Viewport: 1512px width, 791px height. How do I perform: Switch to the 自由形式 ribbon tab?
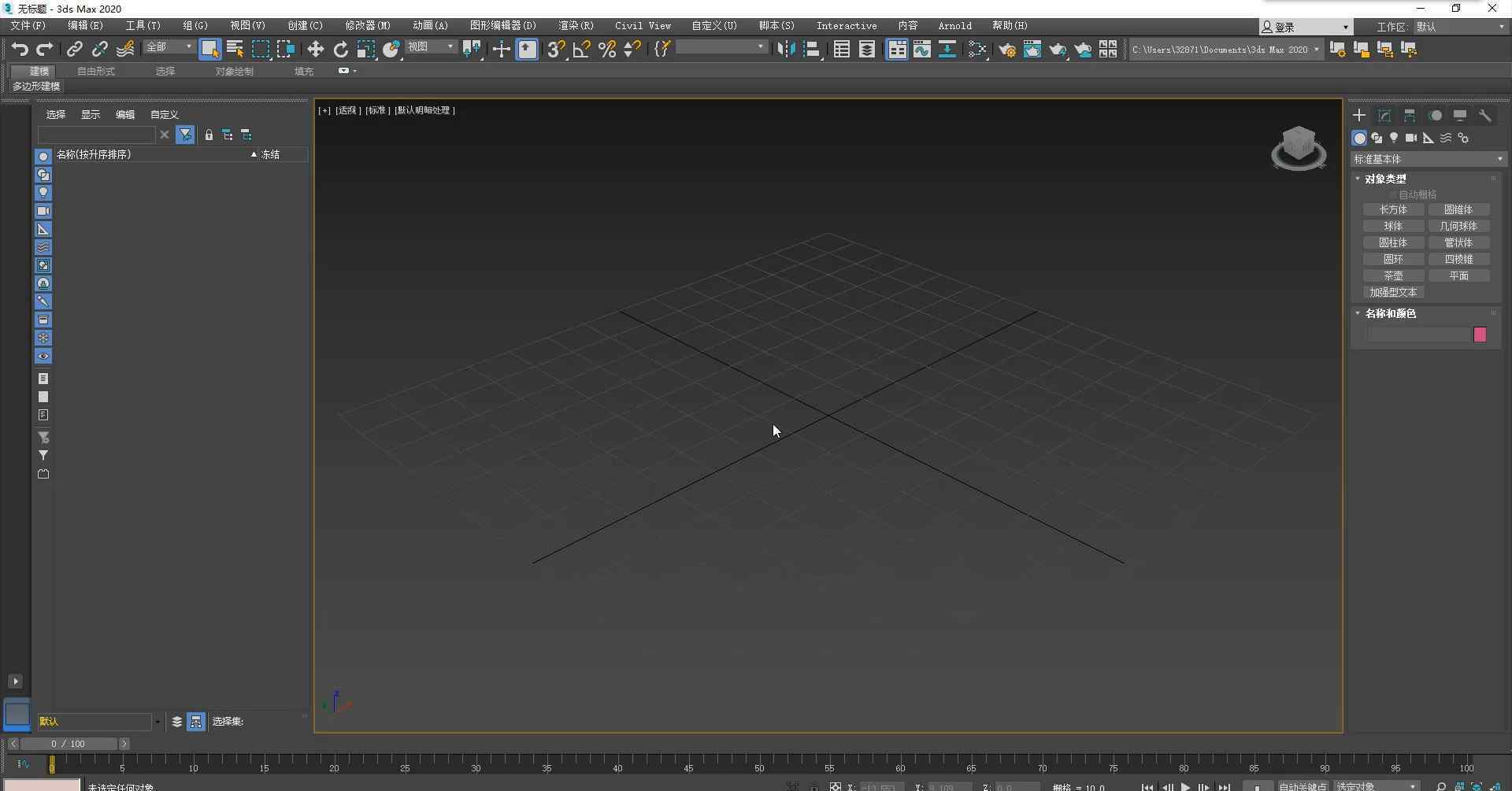click(x=96, y=71)
